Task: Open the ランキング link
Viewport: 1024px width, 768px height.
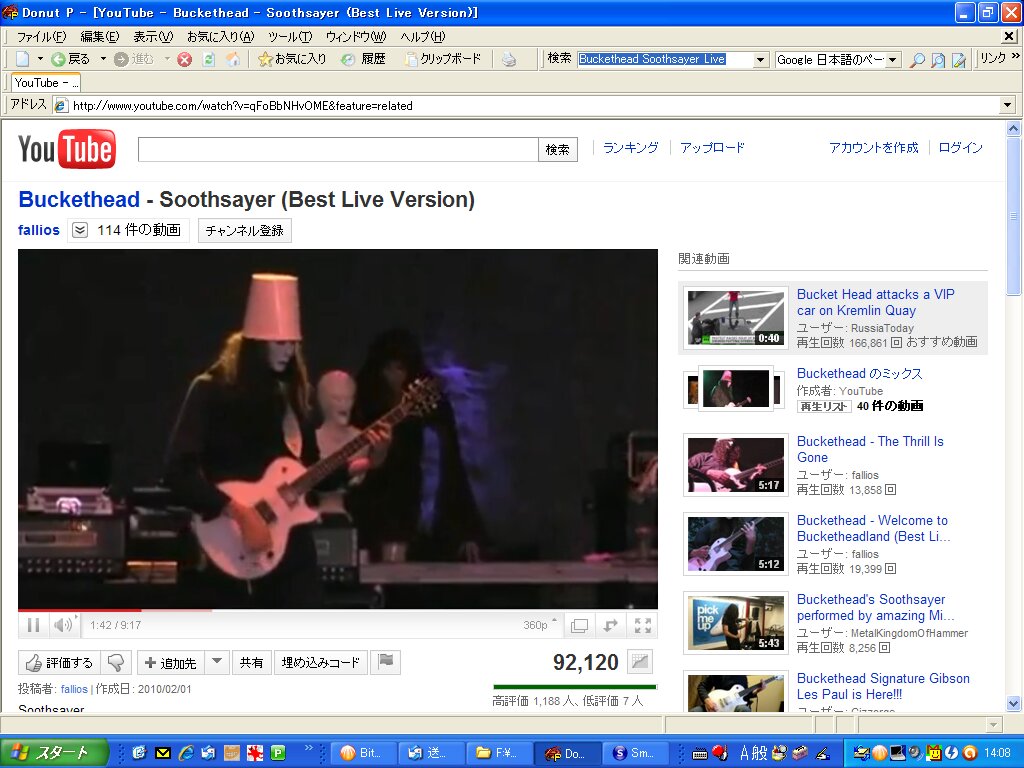Action: point(630,148)
